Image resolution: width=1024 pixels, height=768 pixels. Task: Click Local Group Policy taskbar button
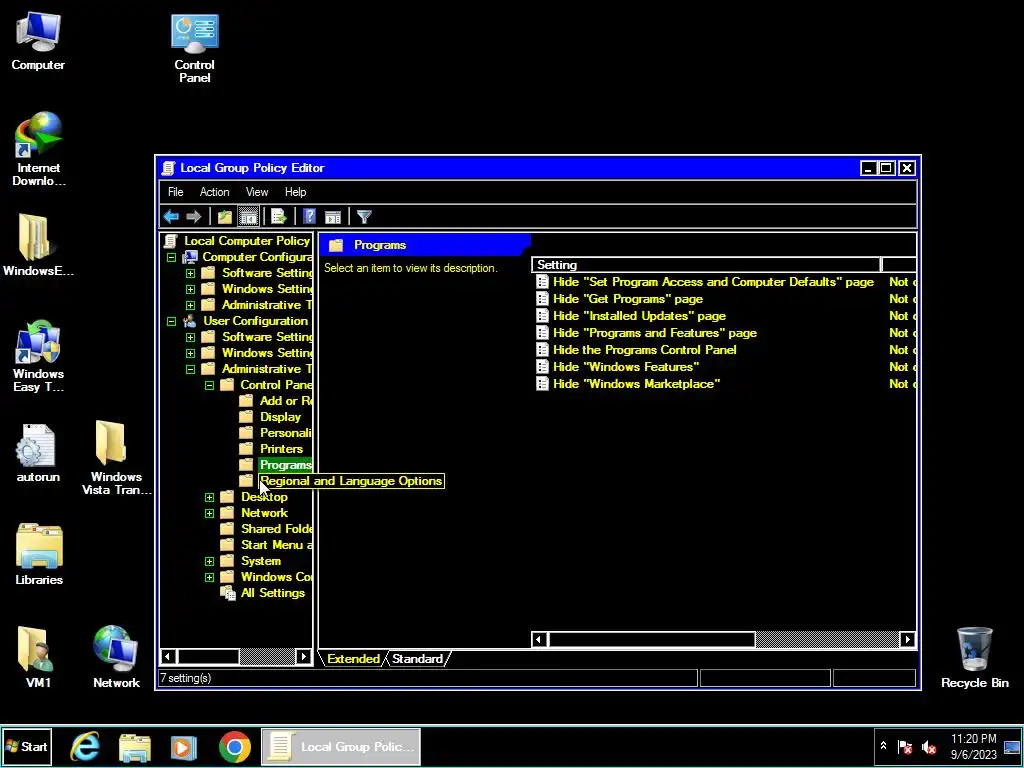[341, 746]
